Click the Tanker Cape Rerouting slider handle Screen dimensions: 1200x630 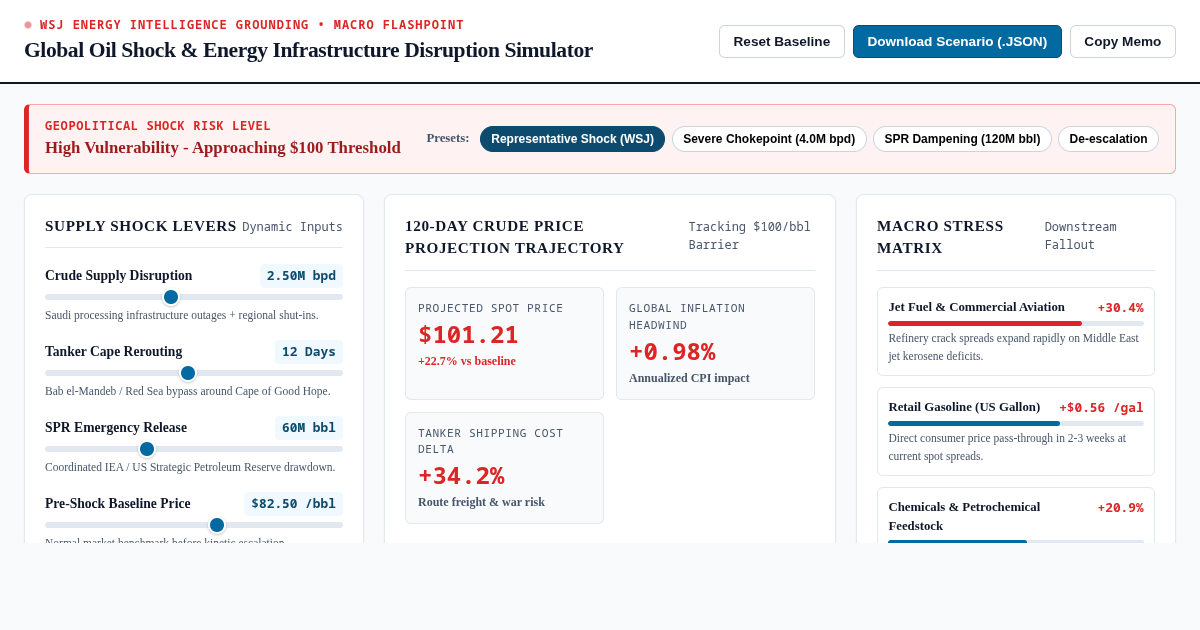point(188,373)
